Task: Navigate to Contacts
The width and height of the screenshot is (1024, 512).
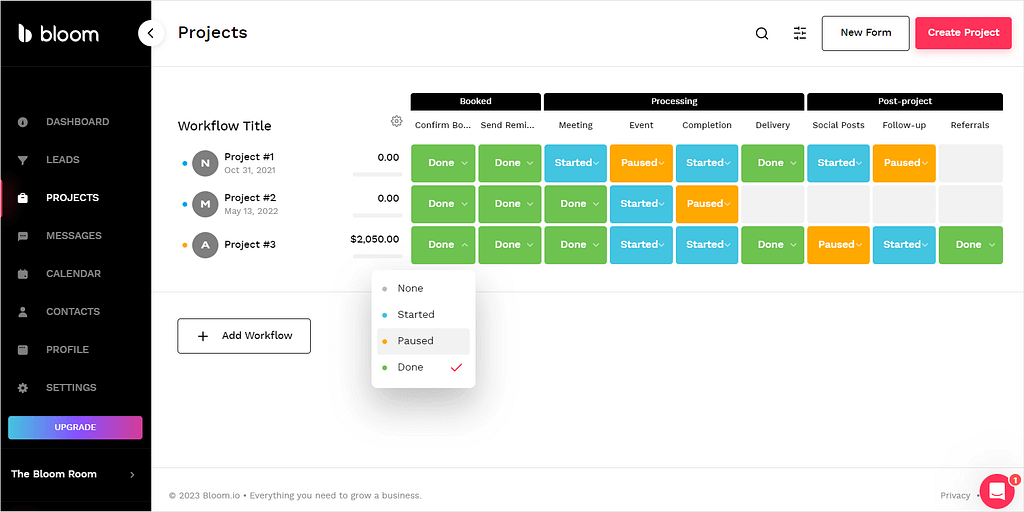Action: click(75, 312)
